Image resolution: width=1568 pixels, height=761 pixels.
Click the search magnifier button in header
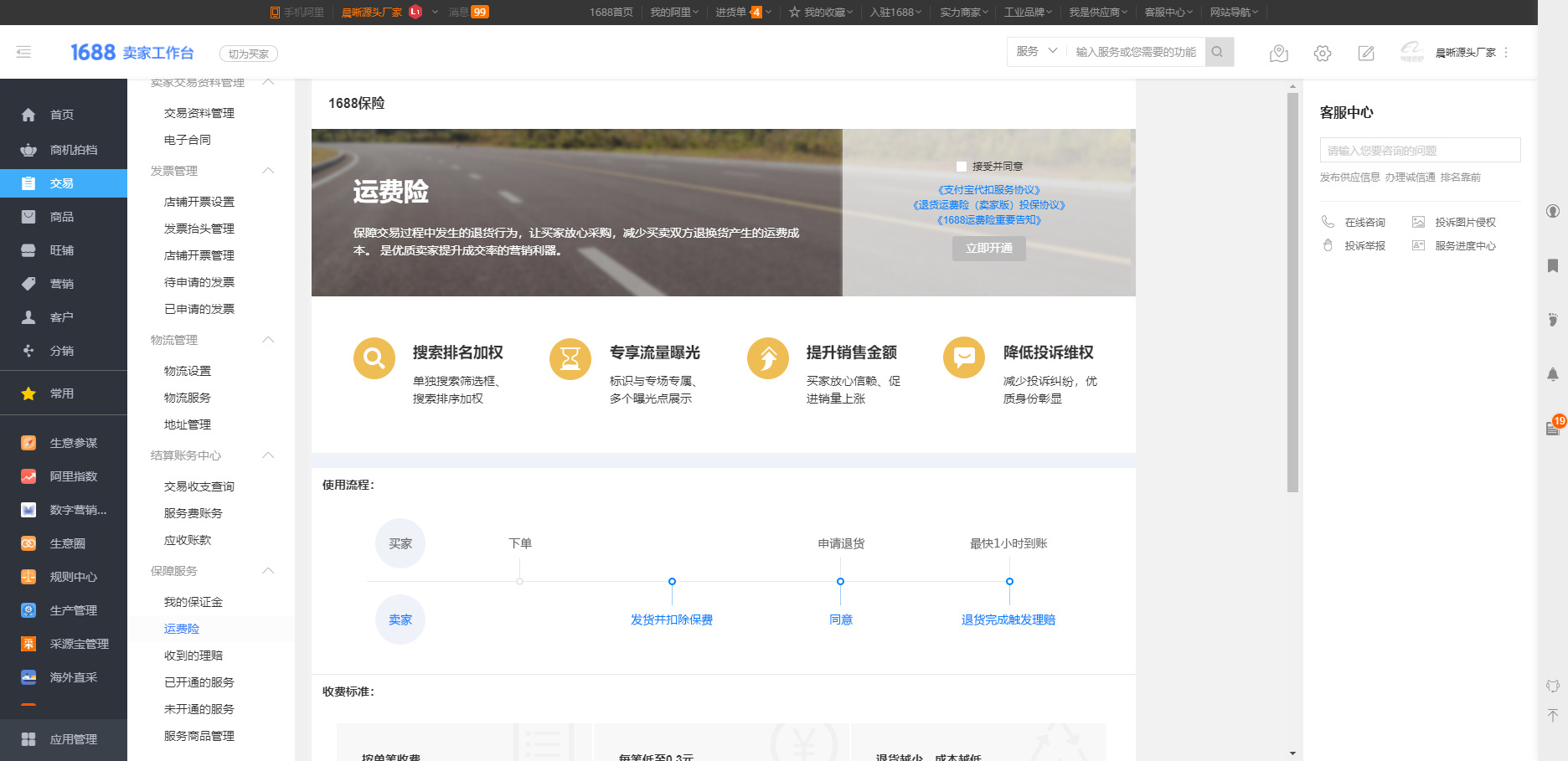1218,52
